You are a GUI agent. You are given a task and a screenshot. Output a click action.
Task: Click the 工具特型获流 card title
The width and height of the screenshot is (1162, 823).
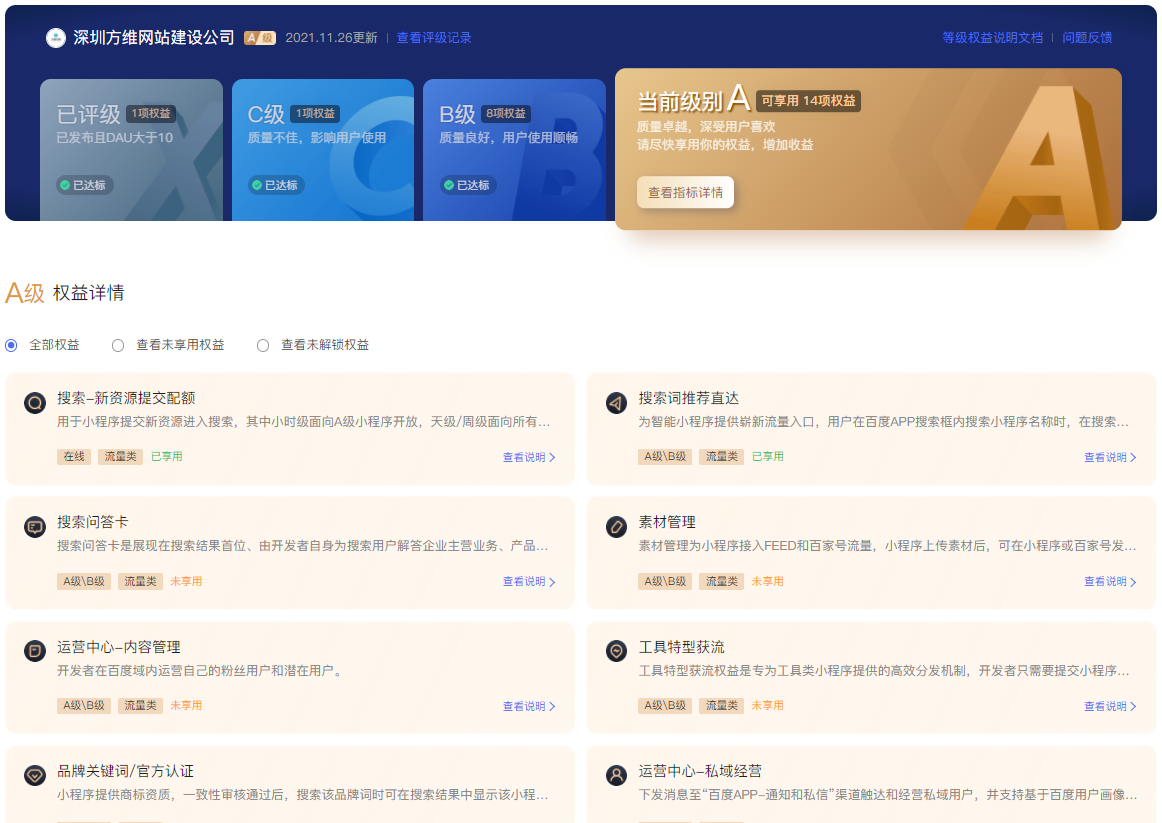click(x=682, y=647)
